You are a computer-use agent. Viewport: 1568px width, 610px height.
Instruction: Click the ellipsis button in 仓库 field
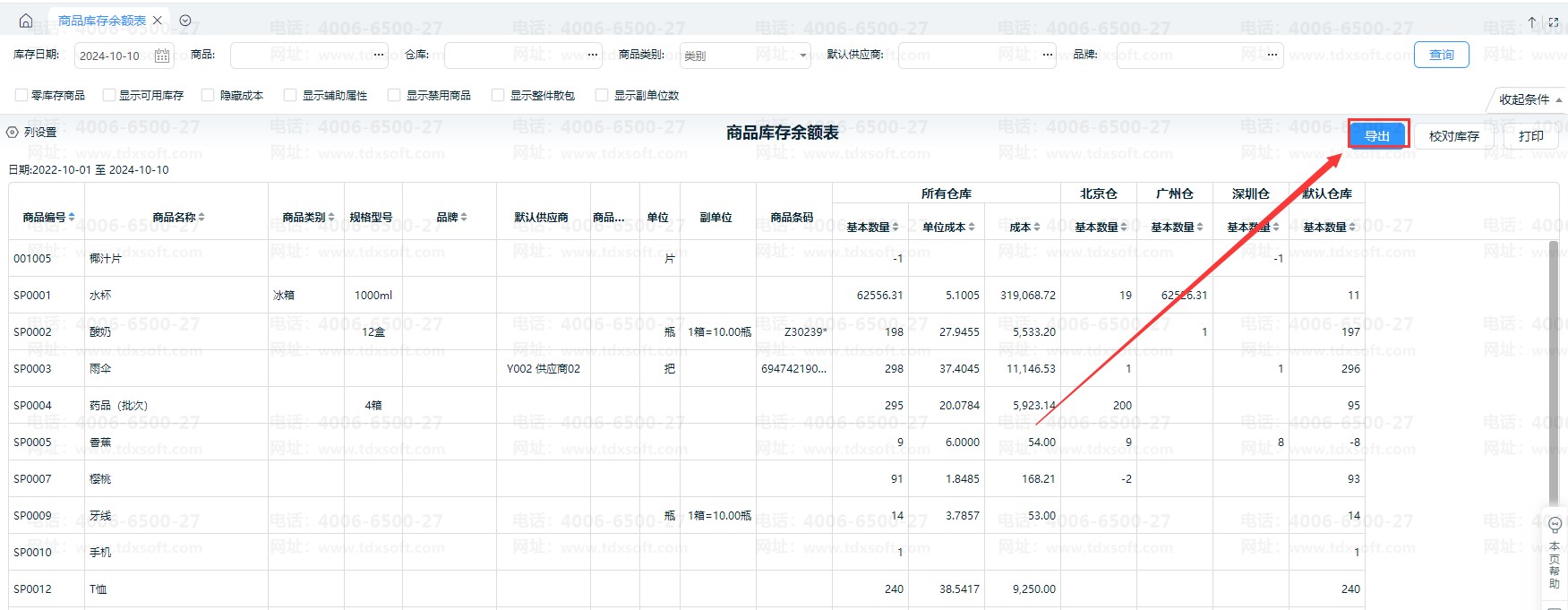pos(593,56)
